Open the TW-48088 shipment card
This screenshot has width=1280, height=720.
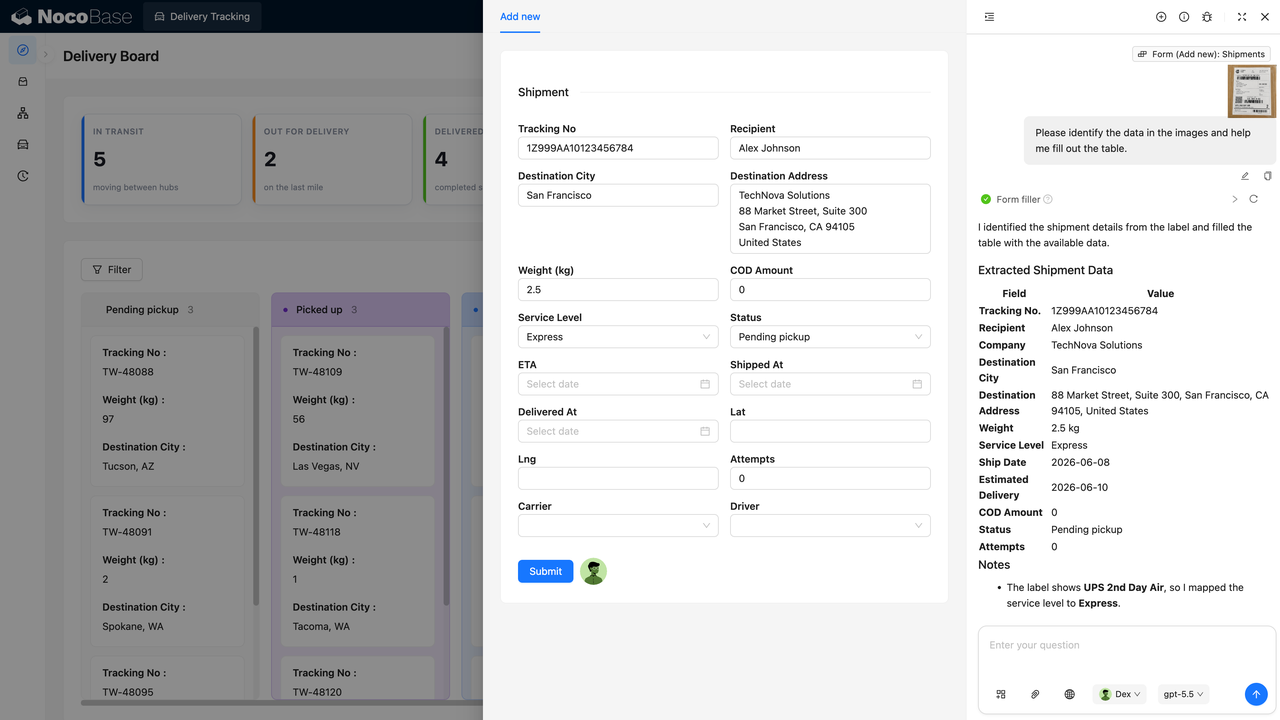[167, 410]
